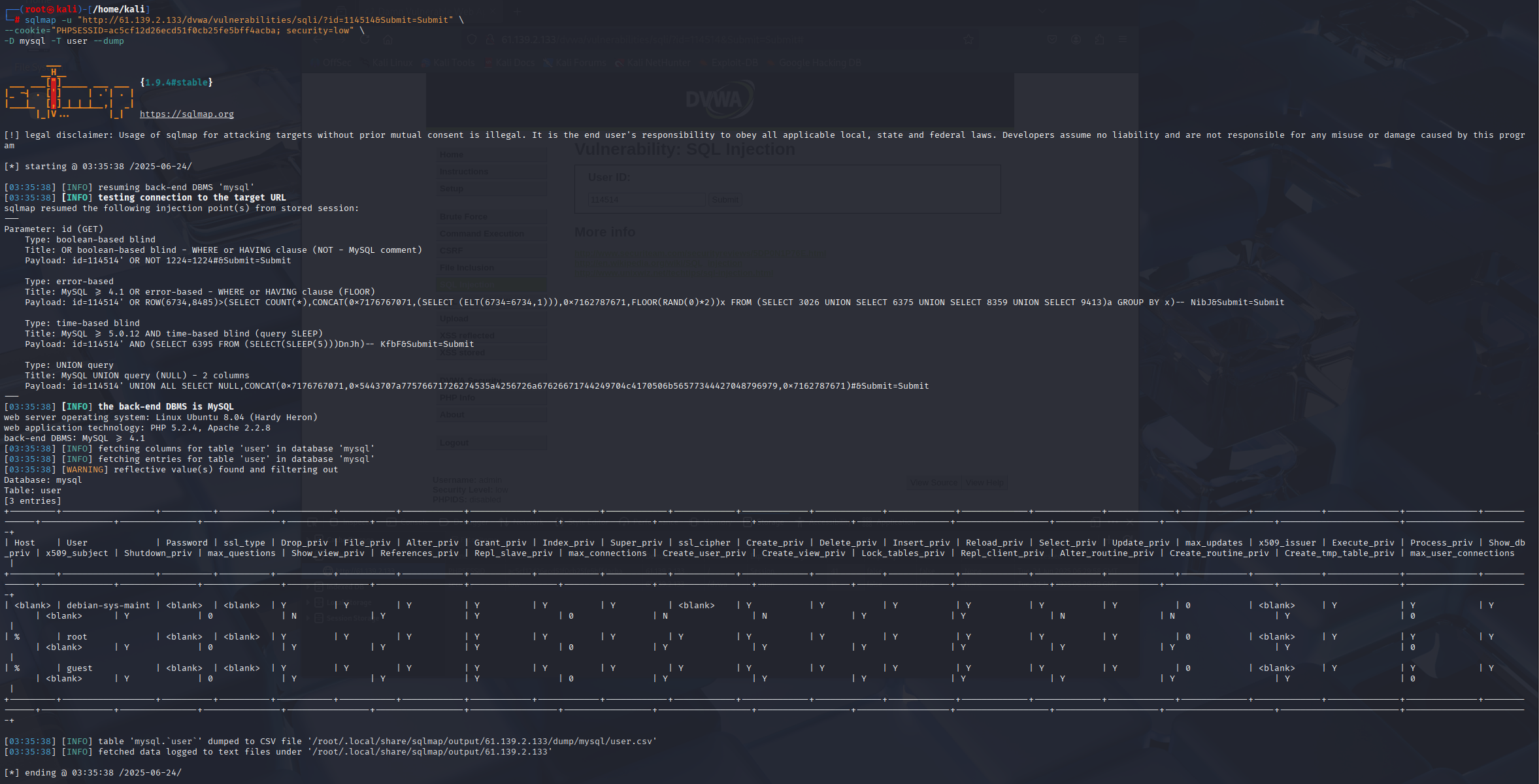This screenshot has width=1539, height=784.
Task: Open Setup in the DVWA sidebar
Action: click(491, 189)
